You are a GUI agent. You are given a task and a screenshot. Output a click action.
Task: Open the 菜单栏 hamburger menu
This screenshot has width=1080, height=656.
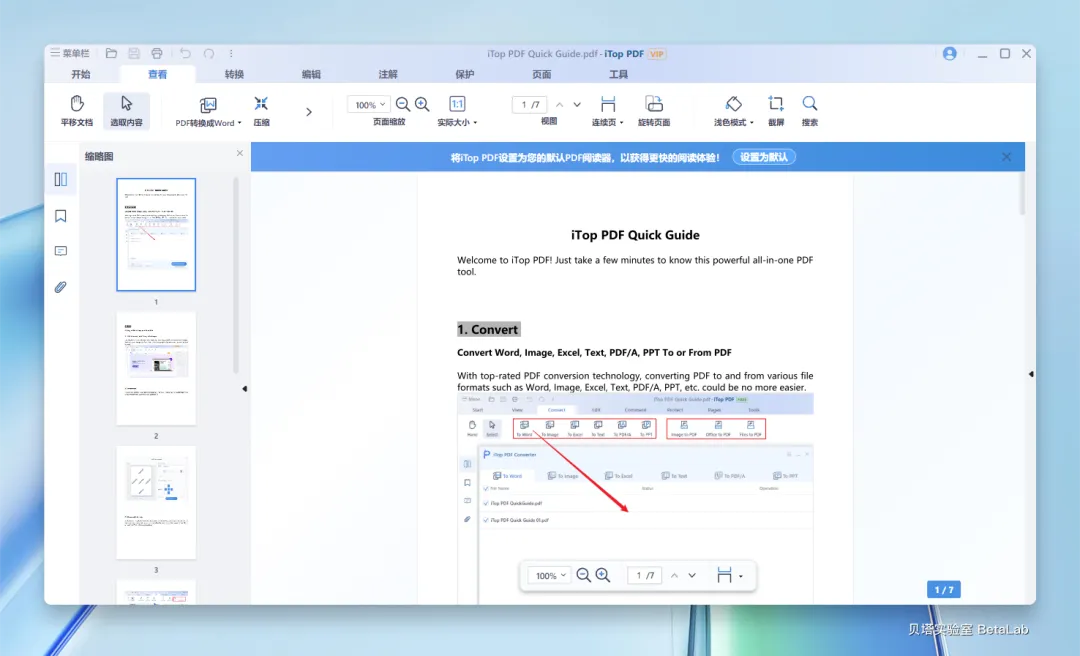70,53
